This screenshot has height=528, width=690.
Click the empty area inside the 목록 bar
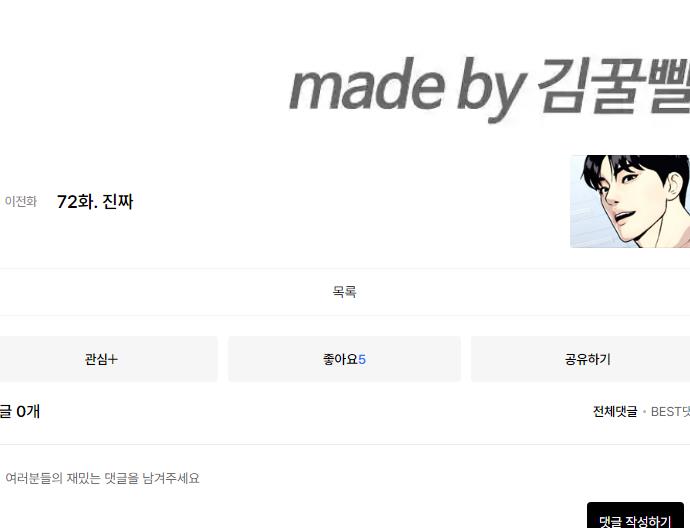176,292
